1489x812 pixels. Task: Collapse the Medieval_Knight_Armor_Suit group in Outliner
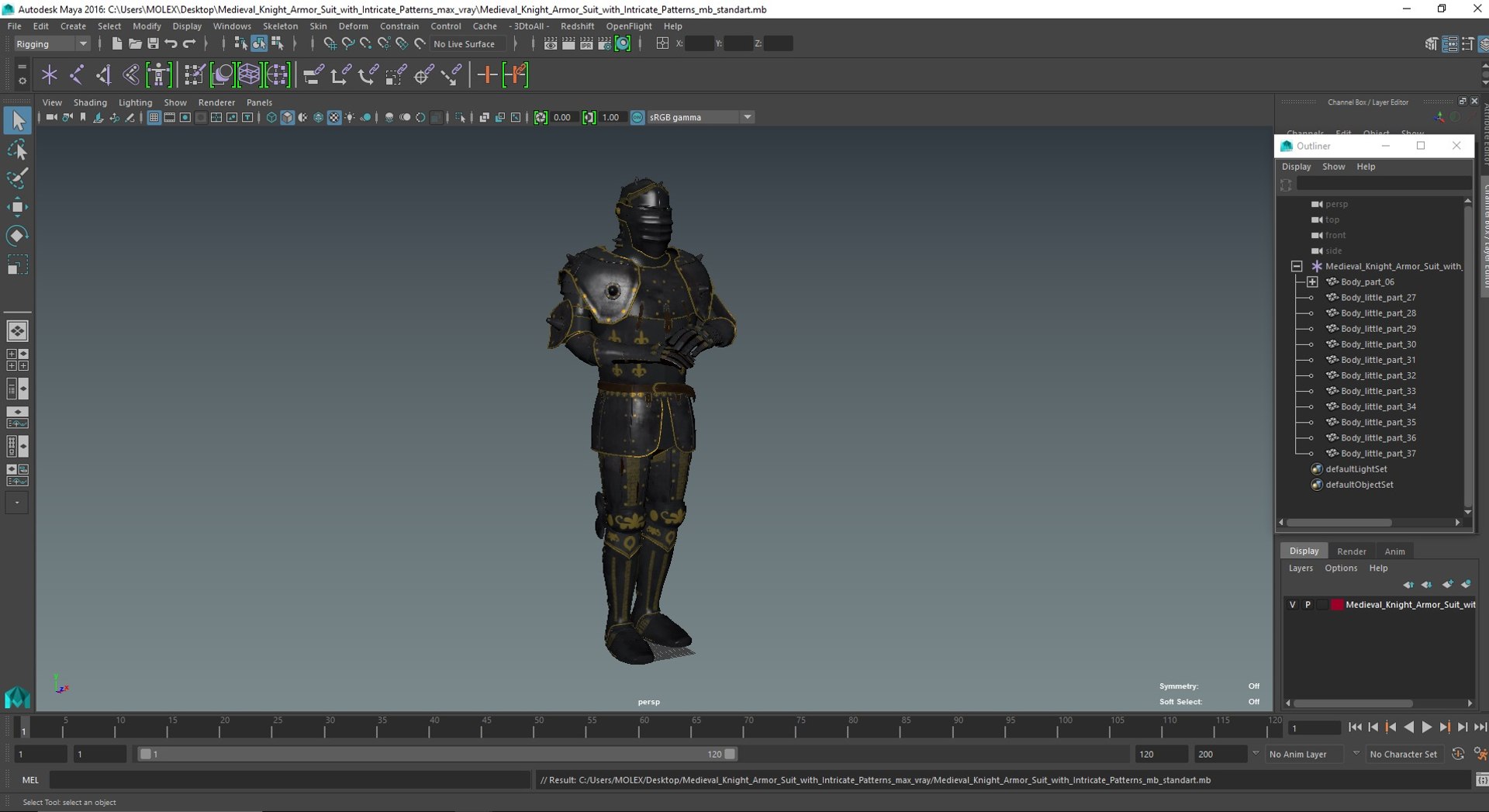point(1296,266)
